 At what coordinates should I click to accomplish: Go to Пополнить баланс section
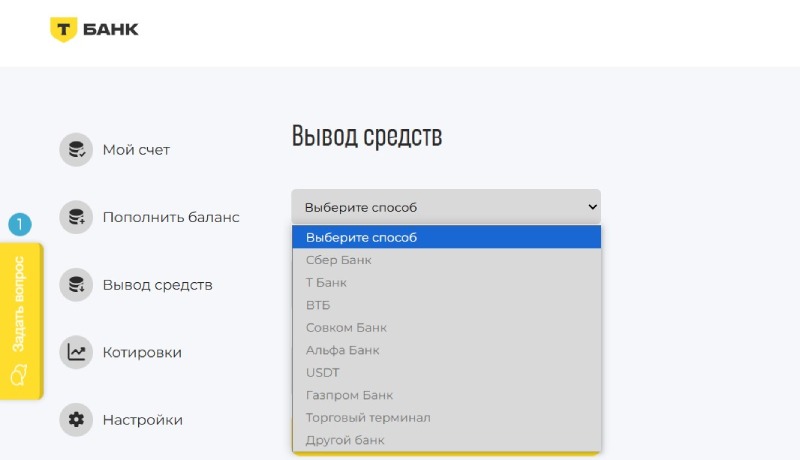click(x=171, y=217)
